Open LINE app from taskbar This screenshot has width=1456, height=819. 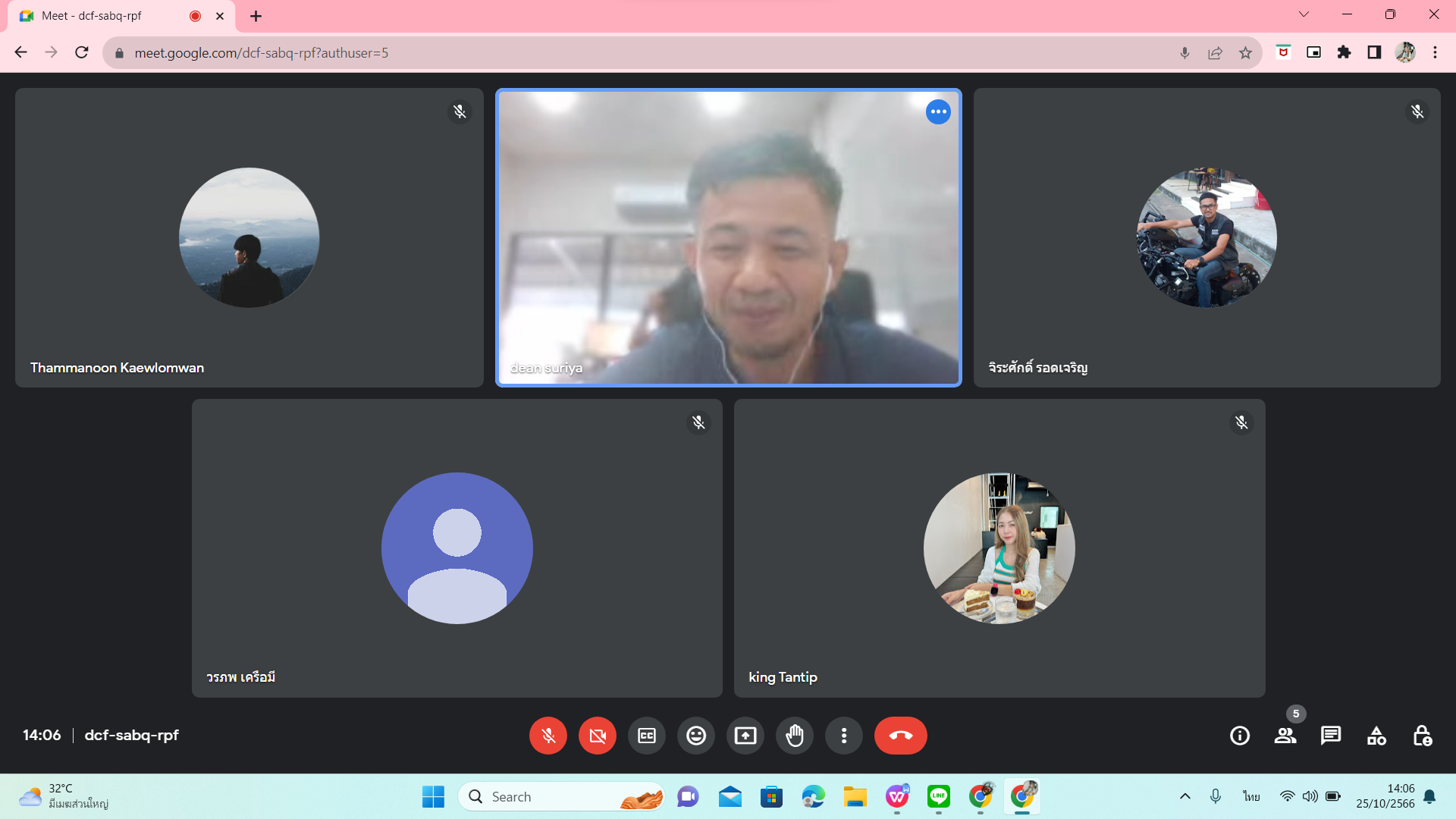(x=939, y=796)
